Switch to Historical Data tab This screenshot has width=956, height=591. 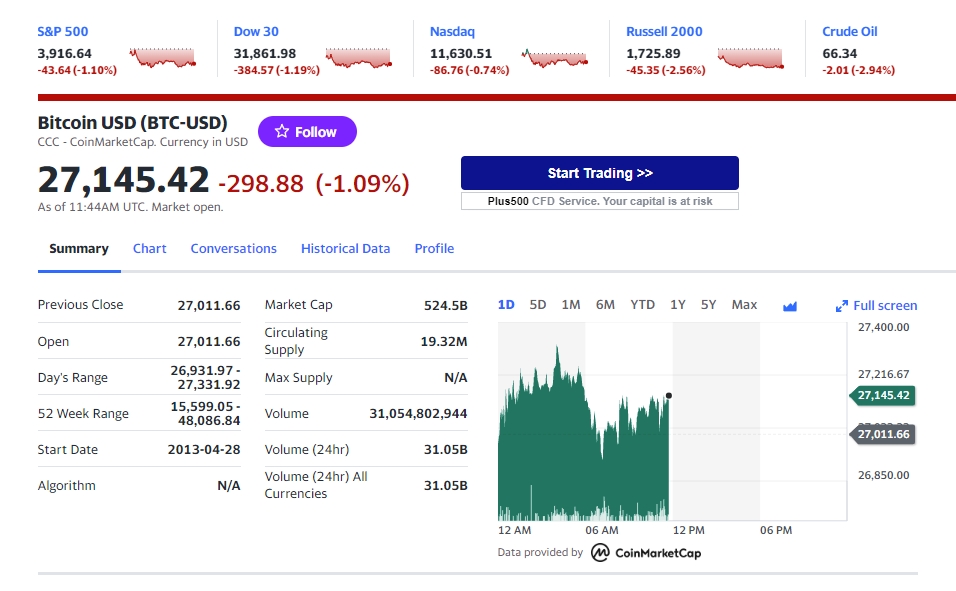click(x=345, y=249)
